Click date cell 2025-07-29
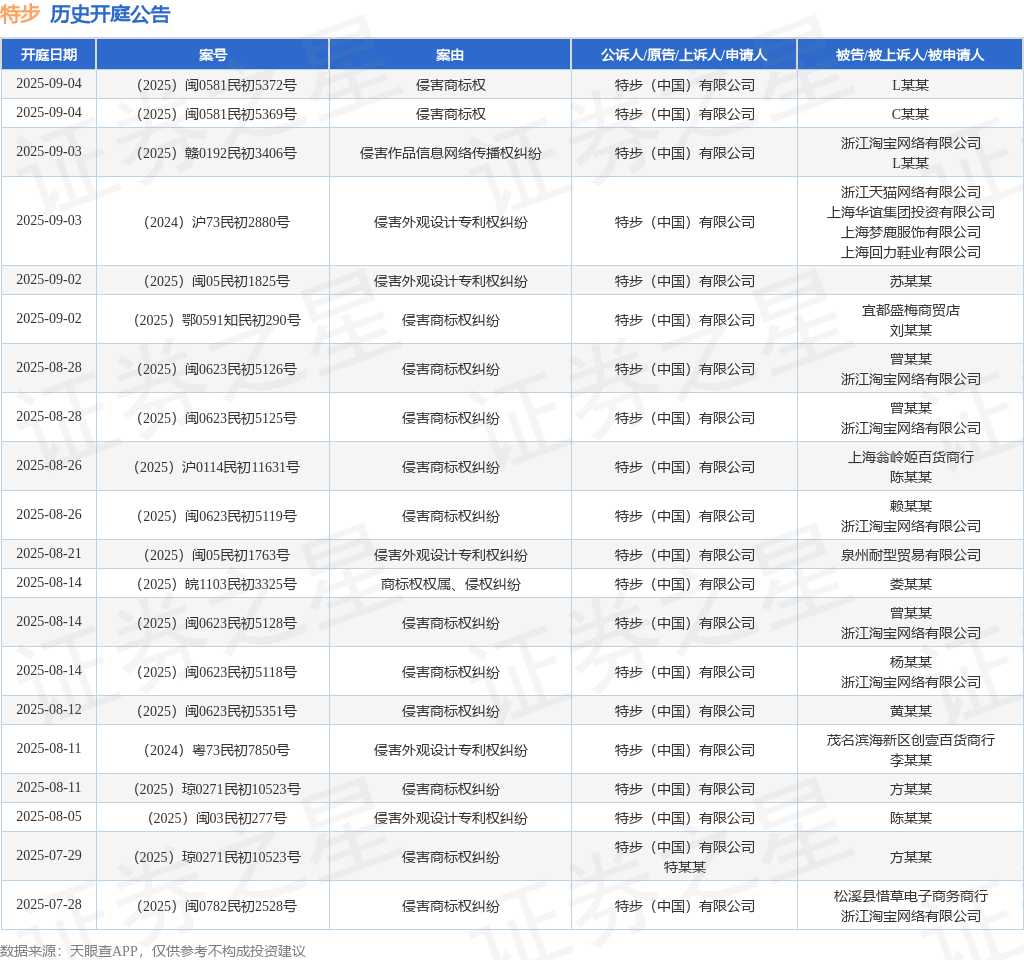 (x=49, y=856)
